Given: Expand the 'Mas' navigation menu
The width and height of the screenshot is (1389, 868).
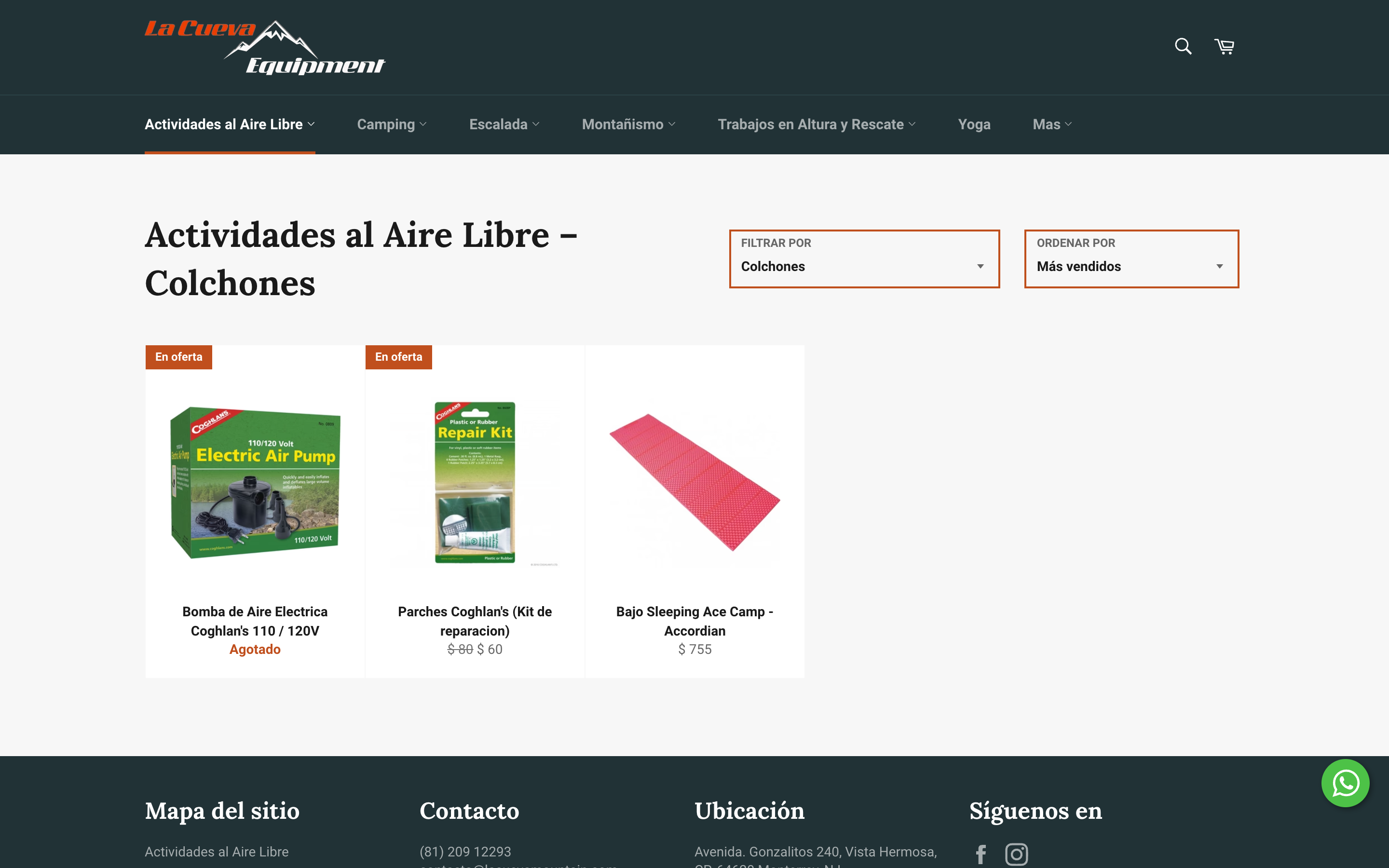Looking at the screenshot, I should pyautogui.click(x=1051, y=124).
